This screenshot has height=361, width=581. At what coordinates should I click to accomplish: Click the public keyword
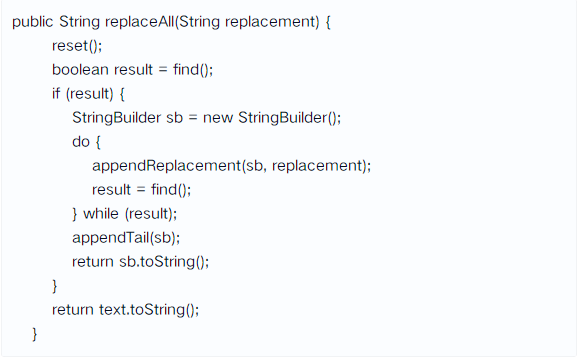point(33,22)
